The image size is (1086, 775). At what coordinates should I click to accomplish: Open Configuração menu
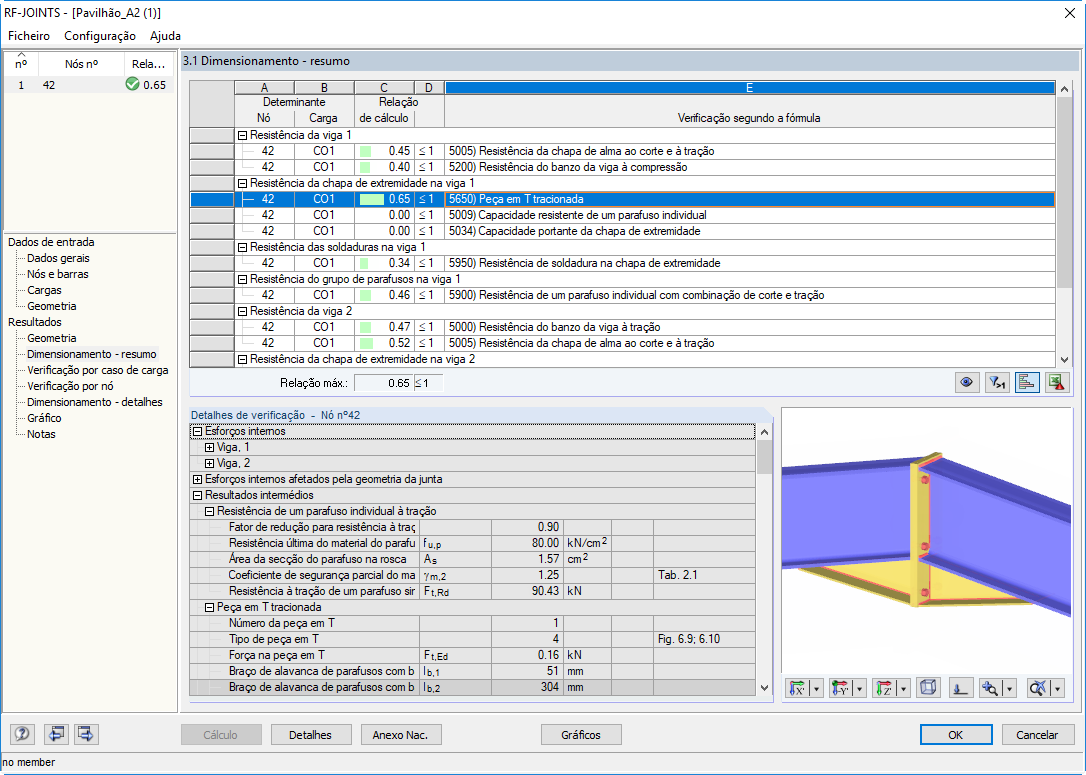pyautogui.click(x=100, y=35)
